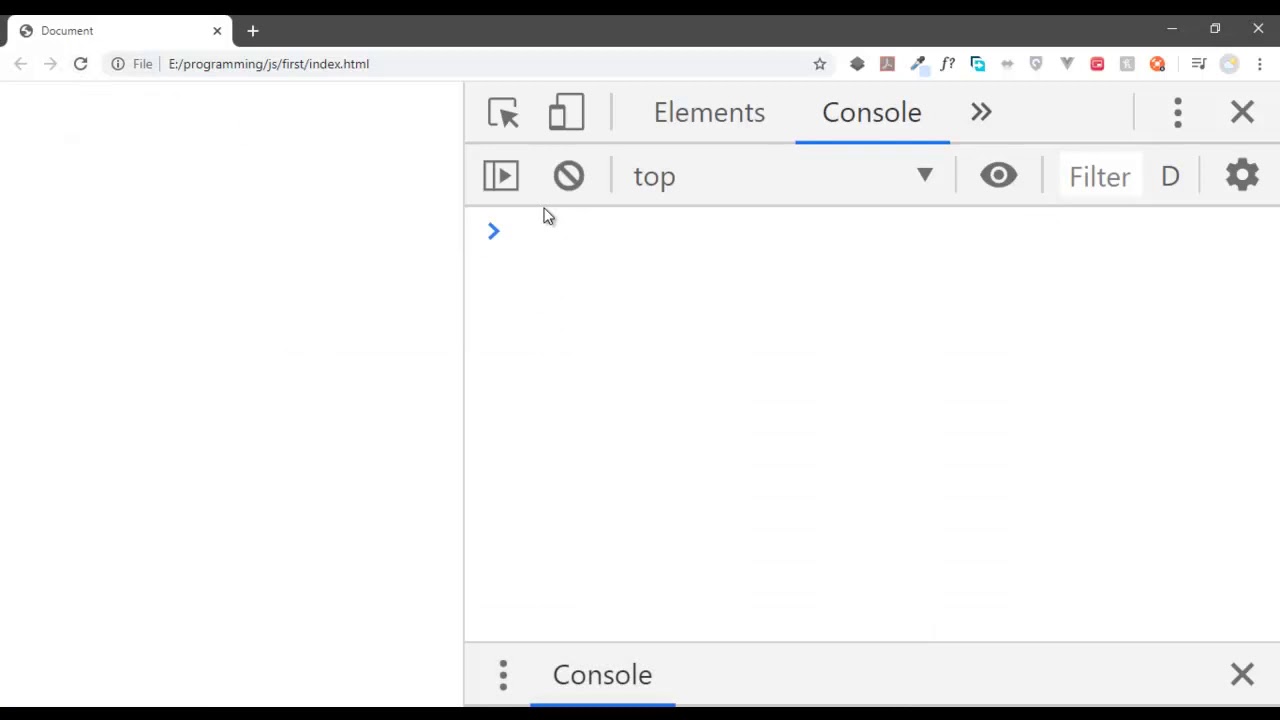Click the red picture-in-picture extension icon

point(1097,64)
